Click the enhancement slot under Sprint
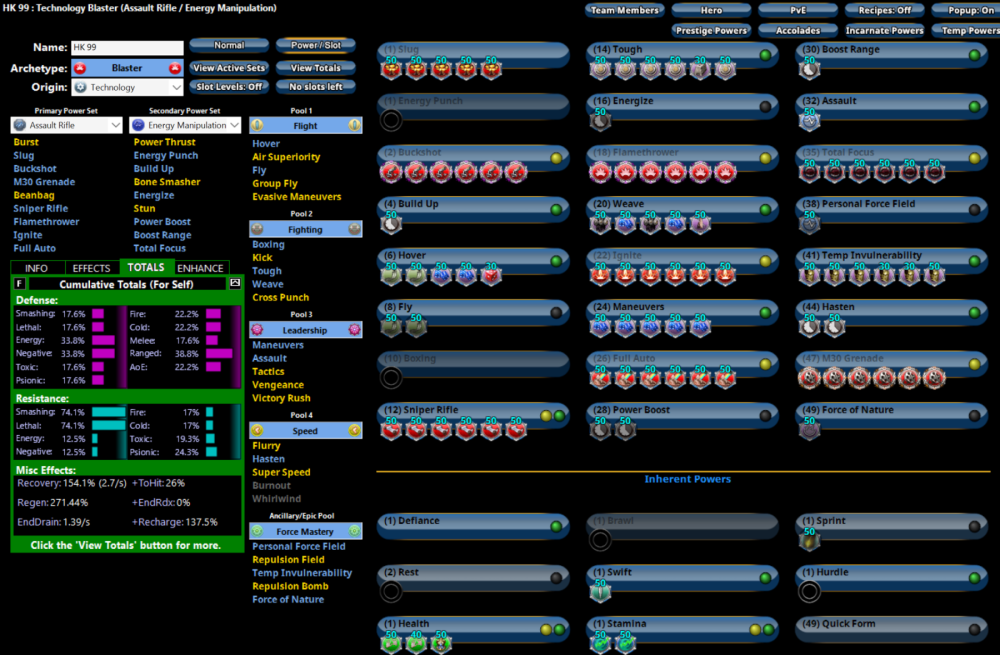The image size is (1000, 655). [x=809, y=541]
